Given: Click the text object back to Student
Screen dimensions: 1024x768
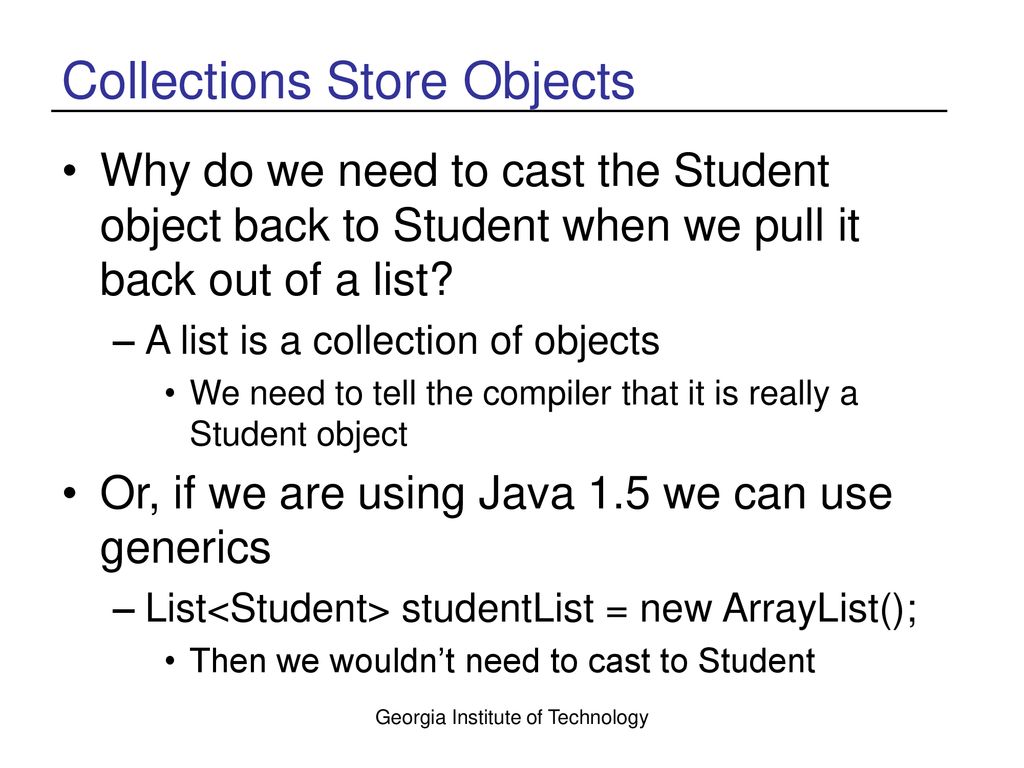Looking at the screenshot, I should click(325, 227).
